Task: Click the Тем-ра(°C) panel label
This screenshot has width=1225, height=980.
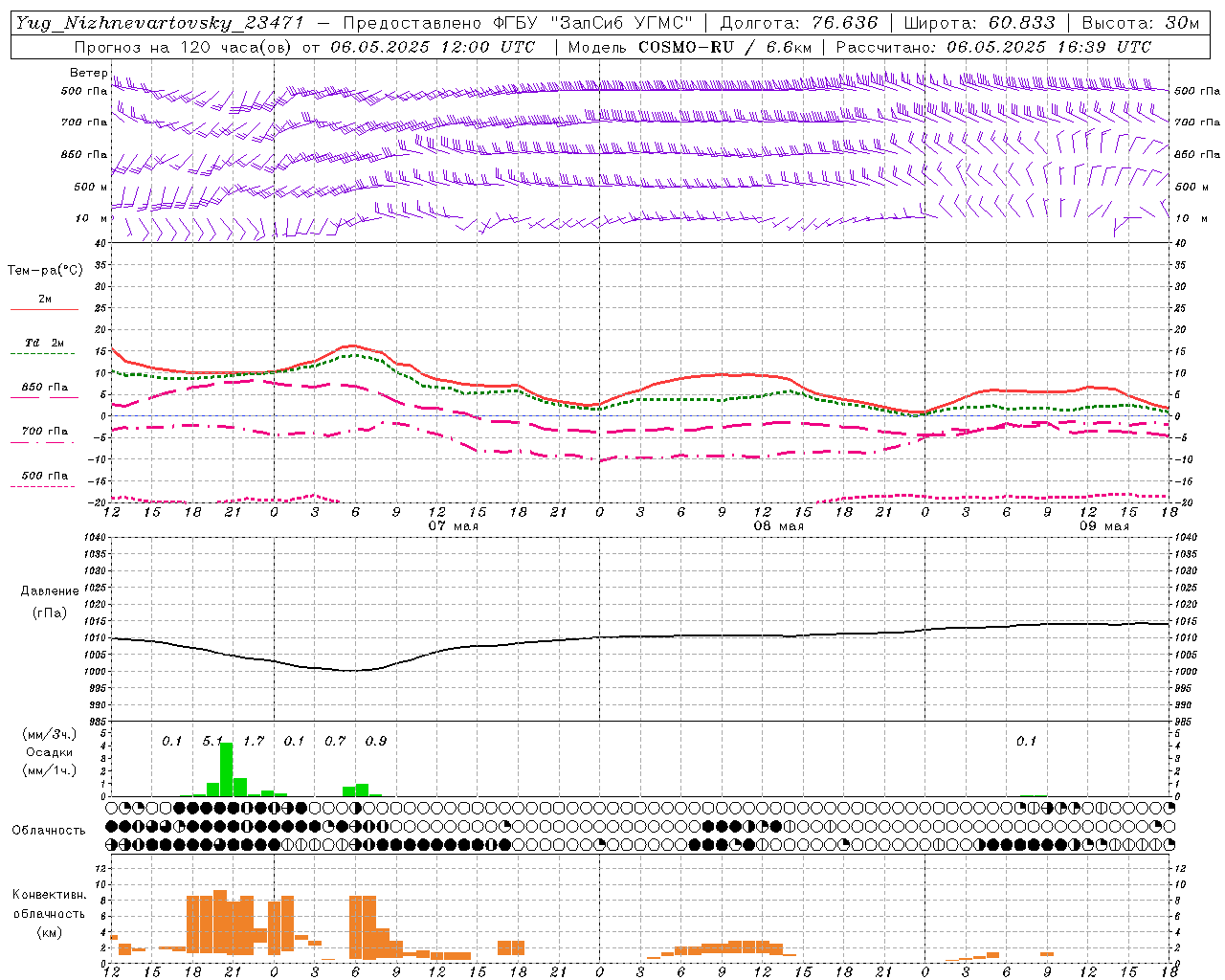Action: tap(45, 271)
